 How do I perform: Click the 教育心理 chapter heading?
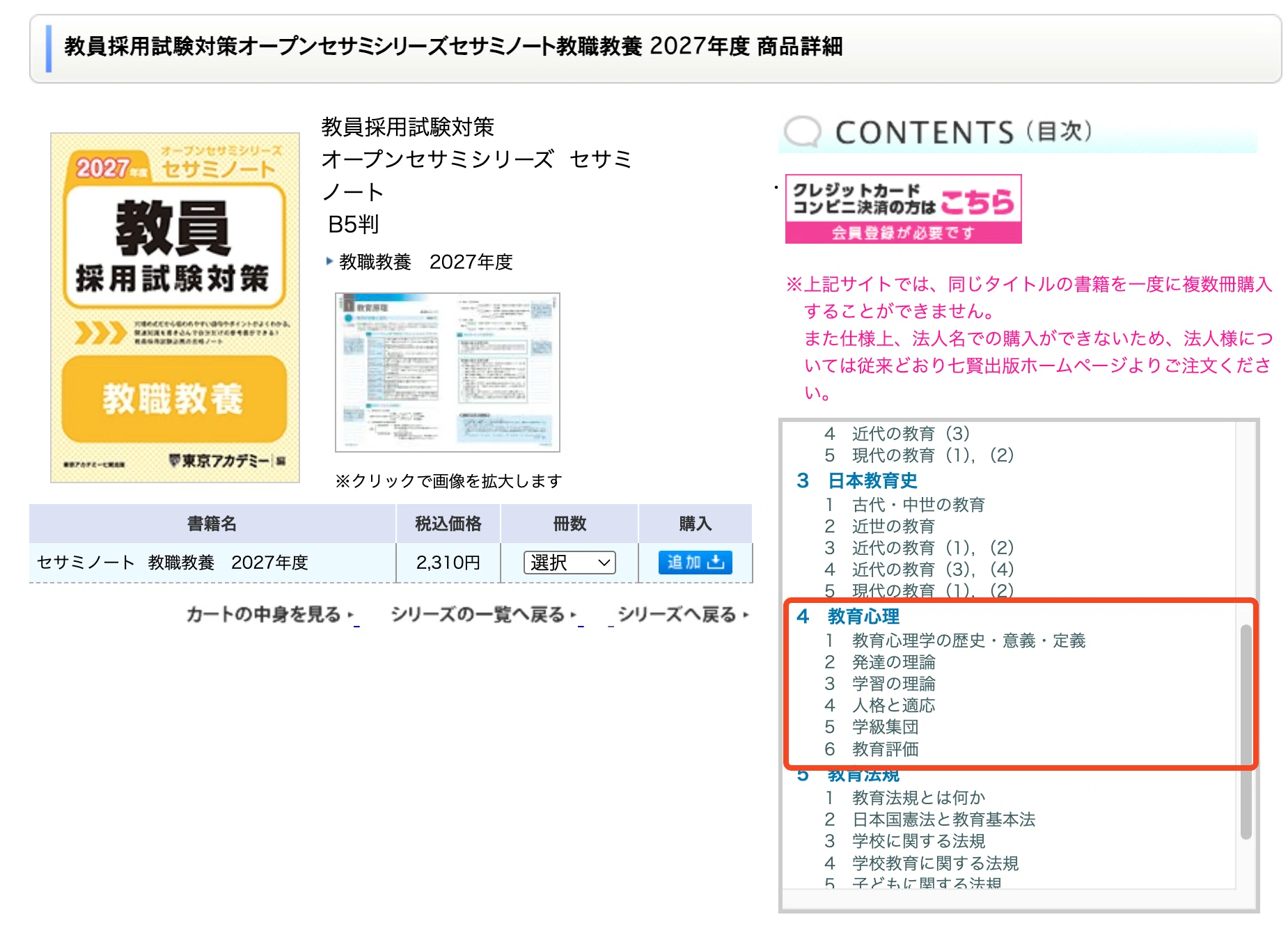click(863, 616)
